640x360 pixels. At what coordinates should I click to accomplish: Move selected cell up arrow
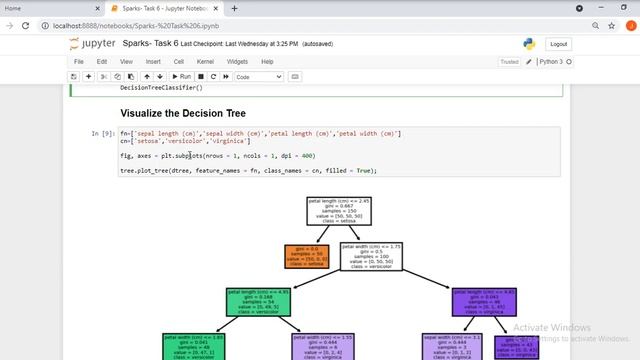click(x=147, y=77)
